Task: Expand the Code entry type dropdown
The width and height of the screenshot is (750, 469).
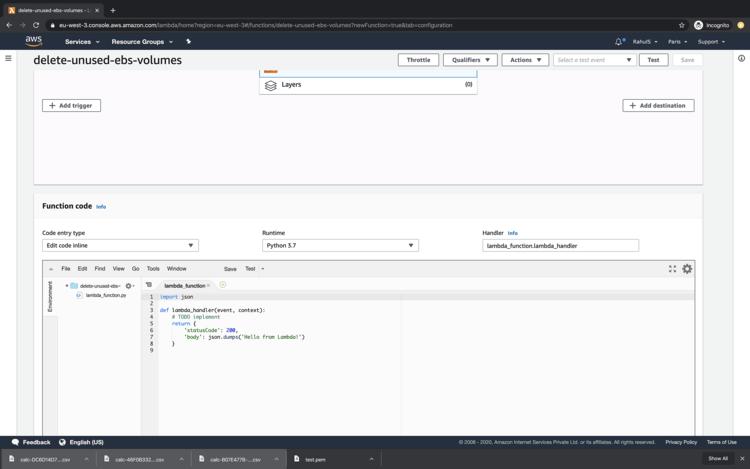Action: pos(120,245)
